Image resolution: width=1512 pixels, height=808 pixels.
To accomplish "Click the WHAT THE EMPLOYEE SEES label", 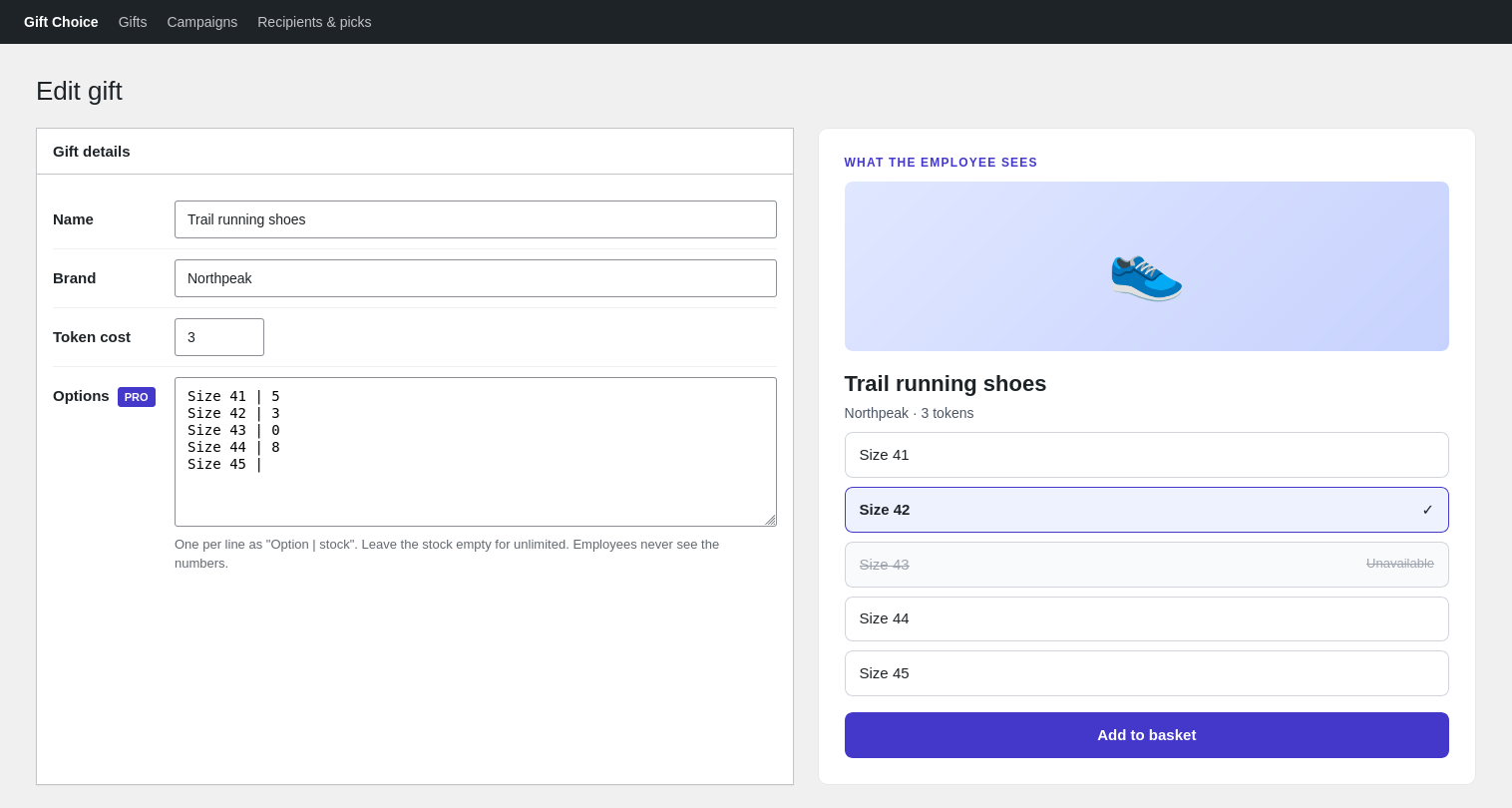I will [941, 163].
